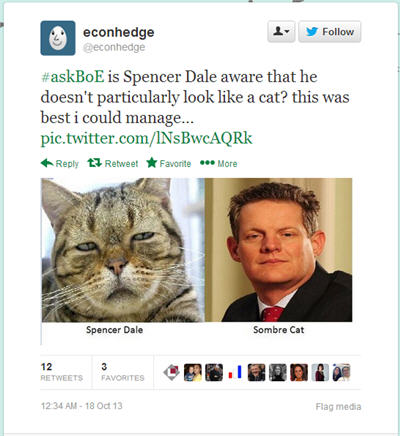Open the second retweeter avatar with yellow shirt
Image resolution: width=400 pixels, height=436 pixels.
[193, 372]
